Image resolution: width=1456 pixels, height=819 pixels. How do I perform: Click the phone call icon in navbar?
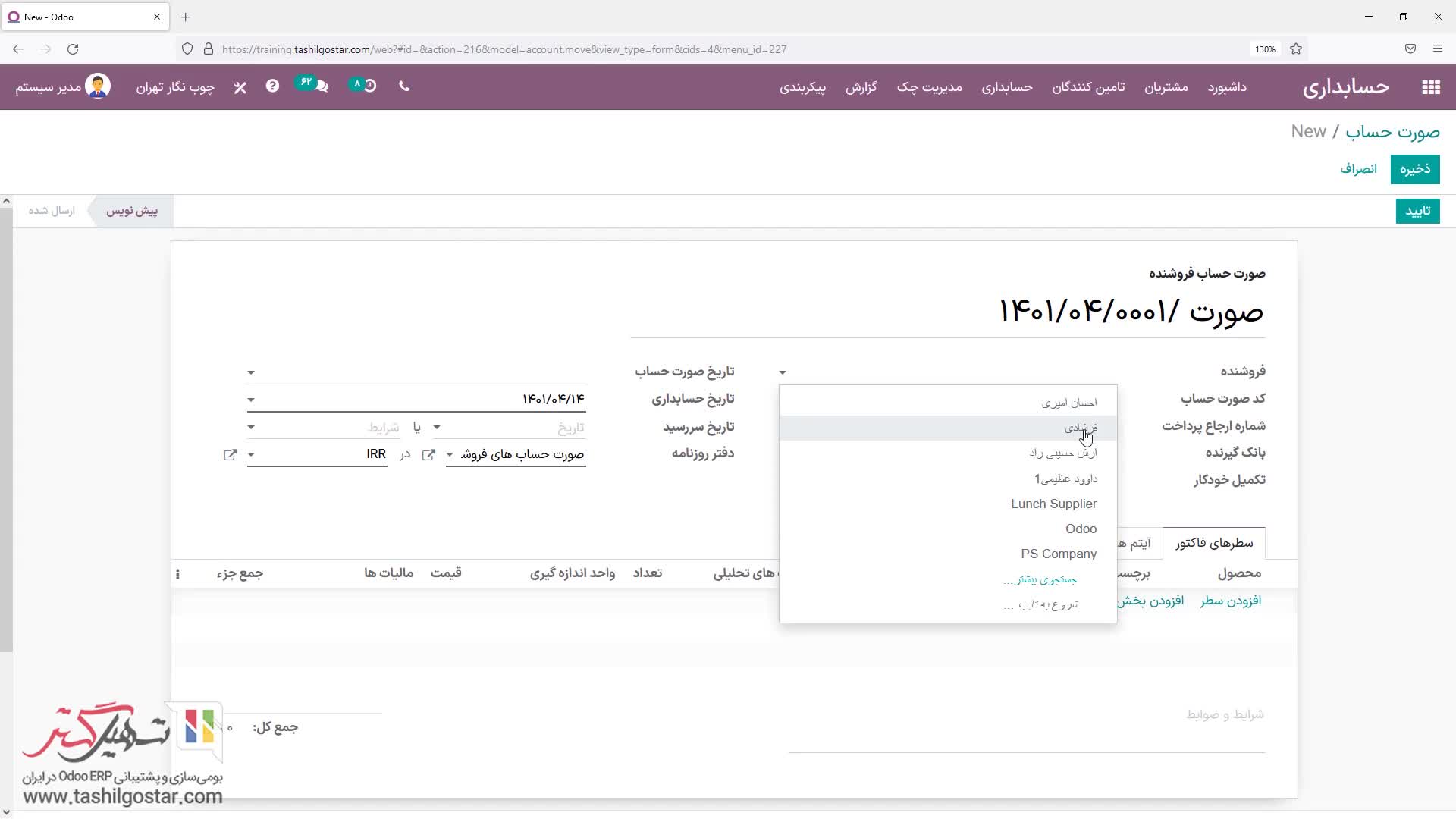404,86
